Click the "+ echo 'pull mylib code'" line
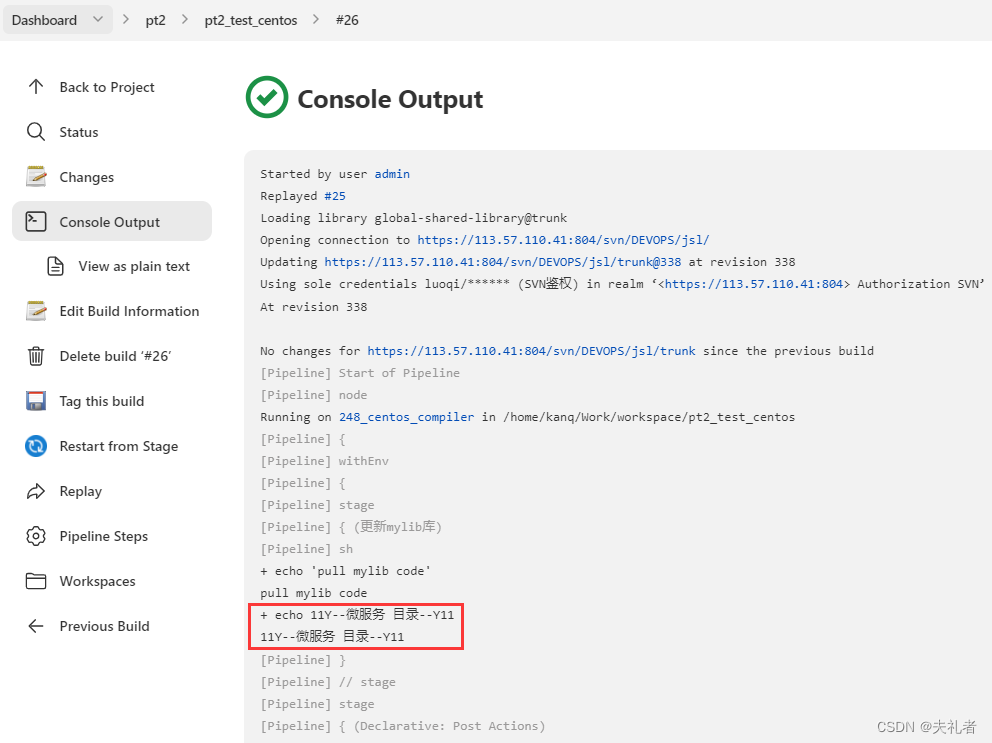 [x=345, y=571]
